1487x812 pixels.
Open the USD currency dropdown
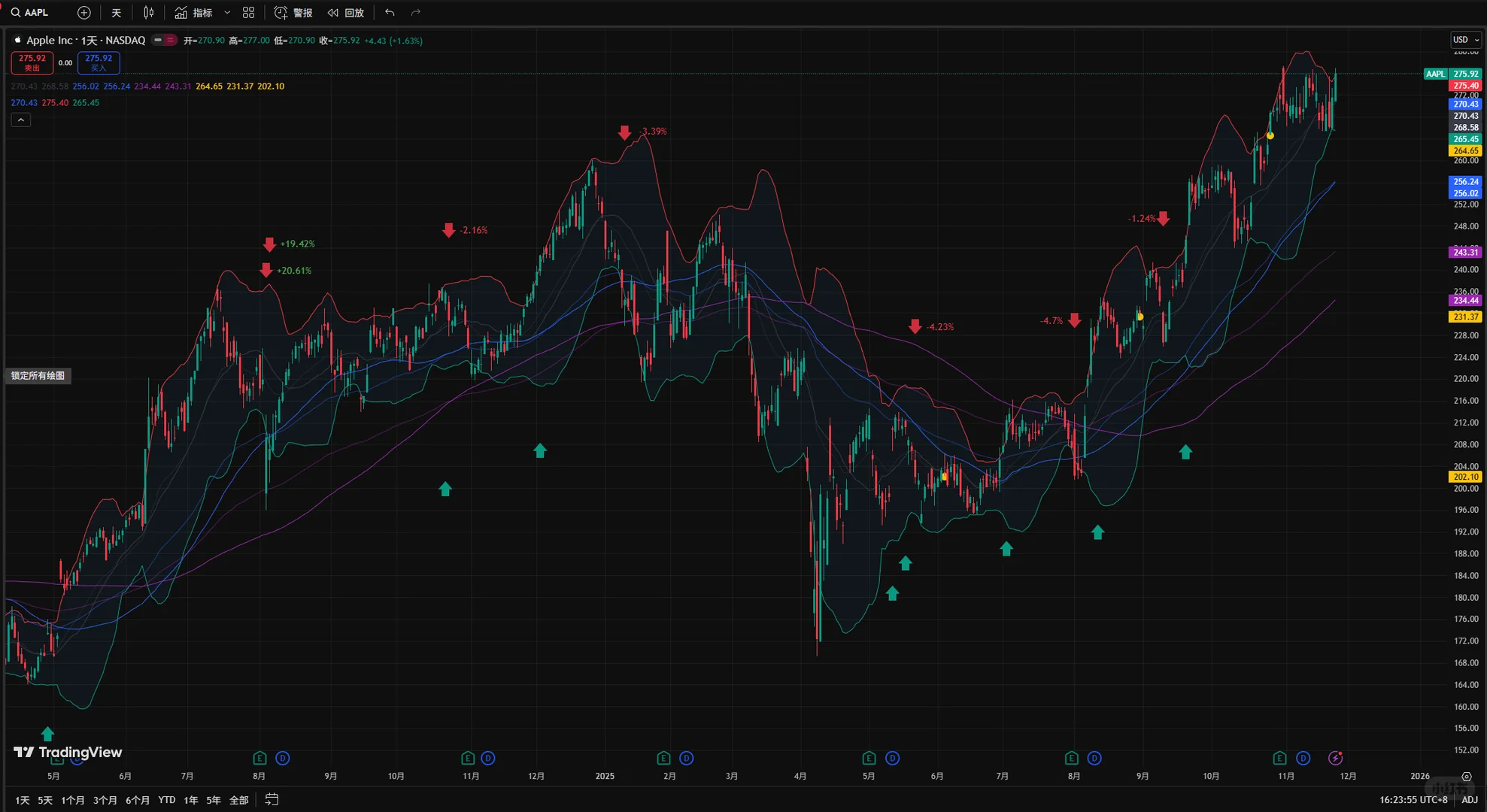pyautogui.click(x=1465, y=40)
